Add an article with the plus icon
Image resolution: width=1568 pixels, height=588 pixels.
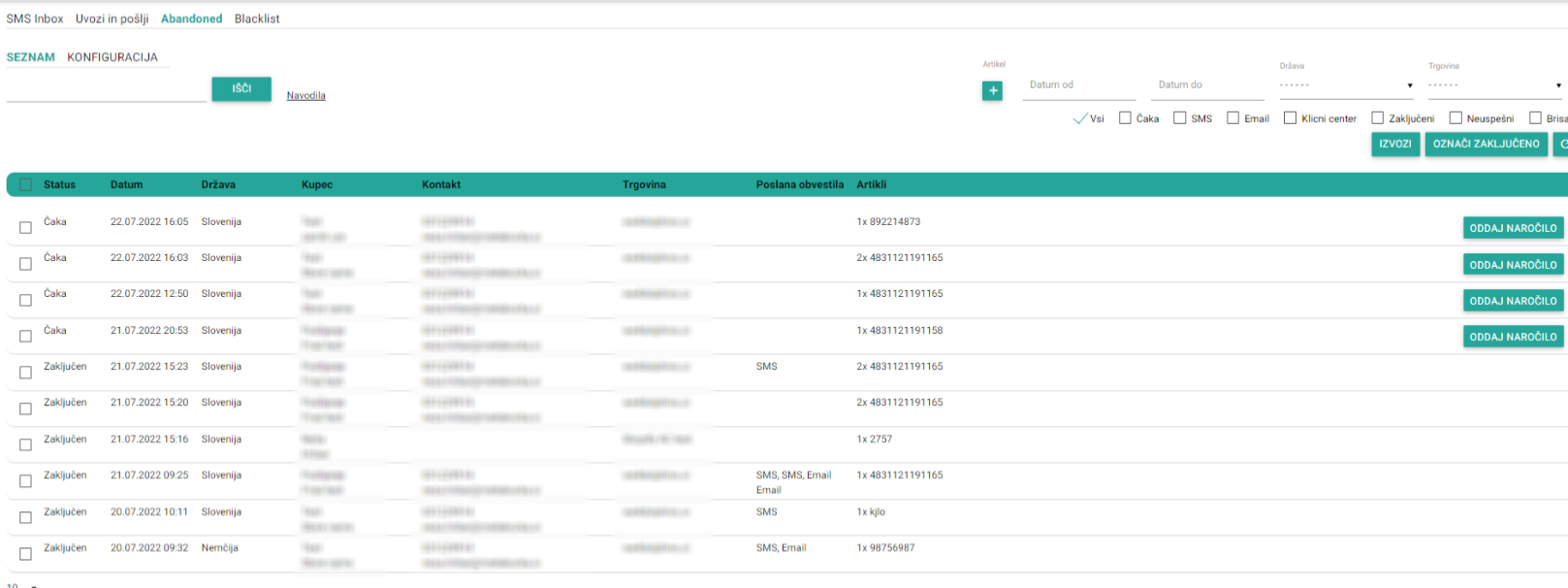992,90
